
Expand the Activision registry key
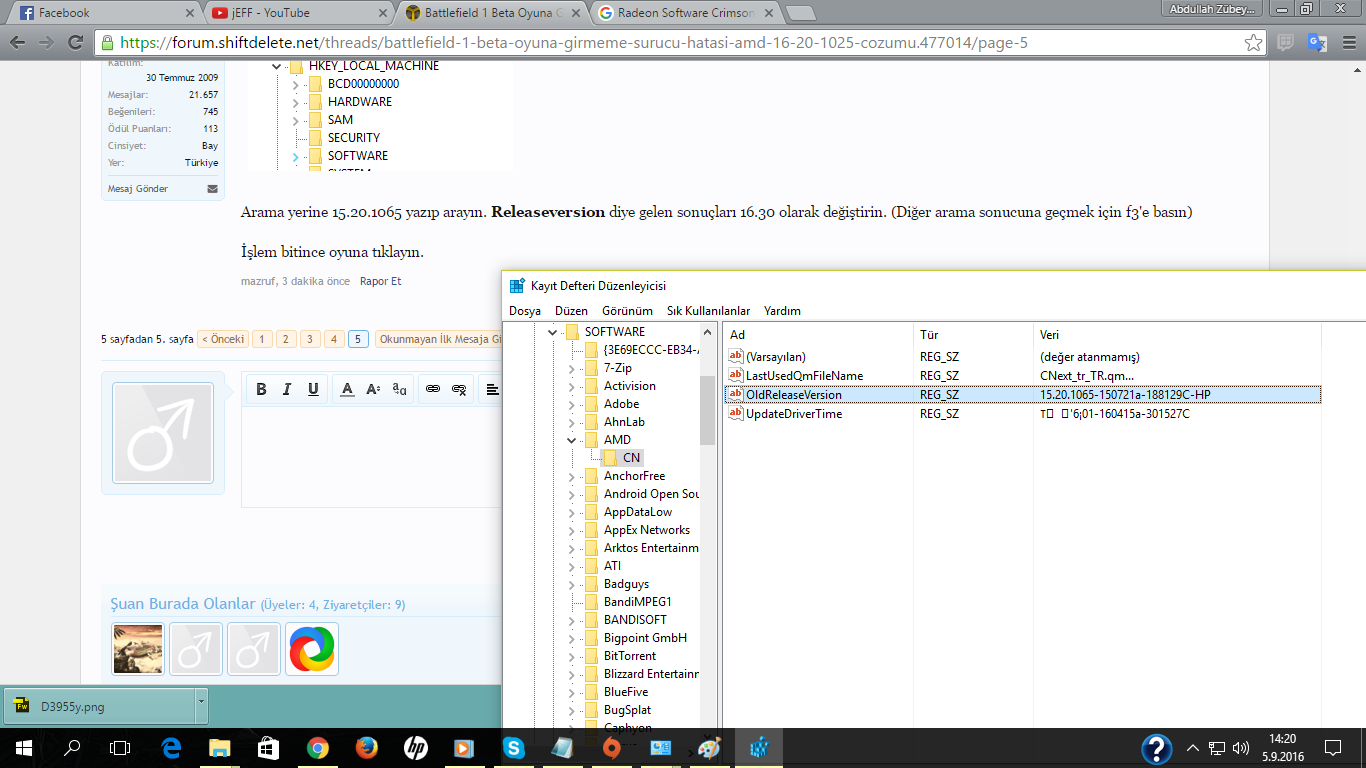(x=571, y=386)
